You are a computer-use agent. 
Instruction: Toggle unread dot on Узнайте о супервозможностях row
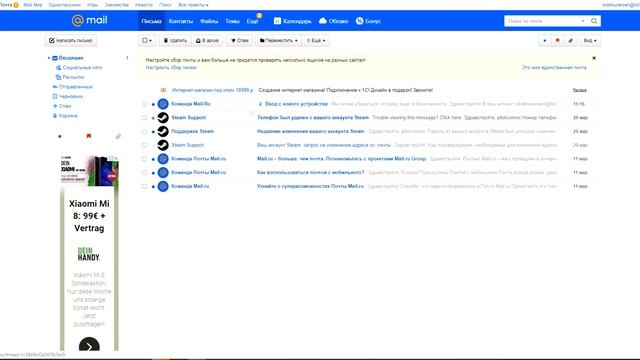(153, 187)
